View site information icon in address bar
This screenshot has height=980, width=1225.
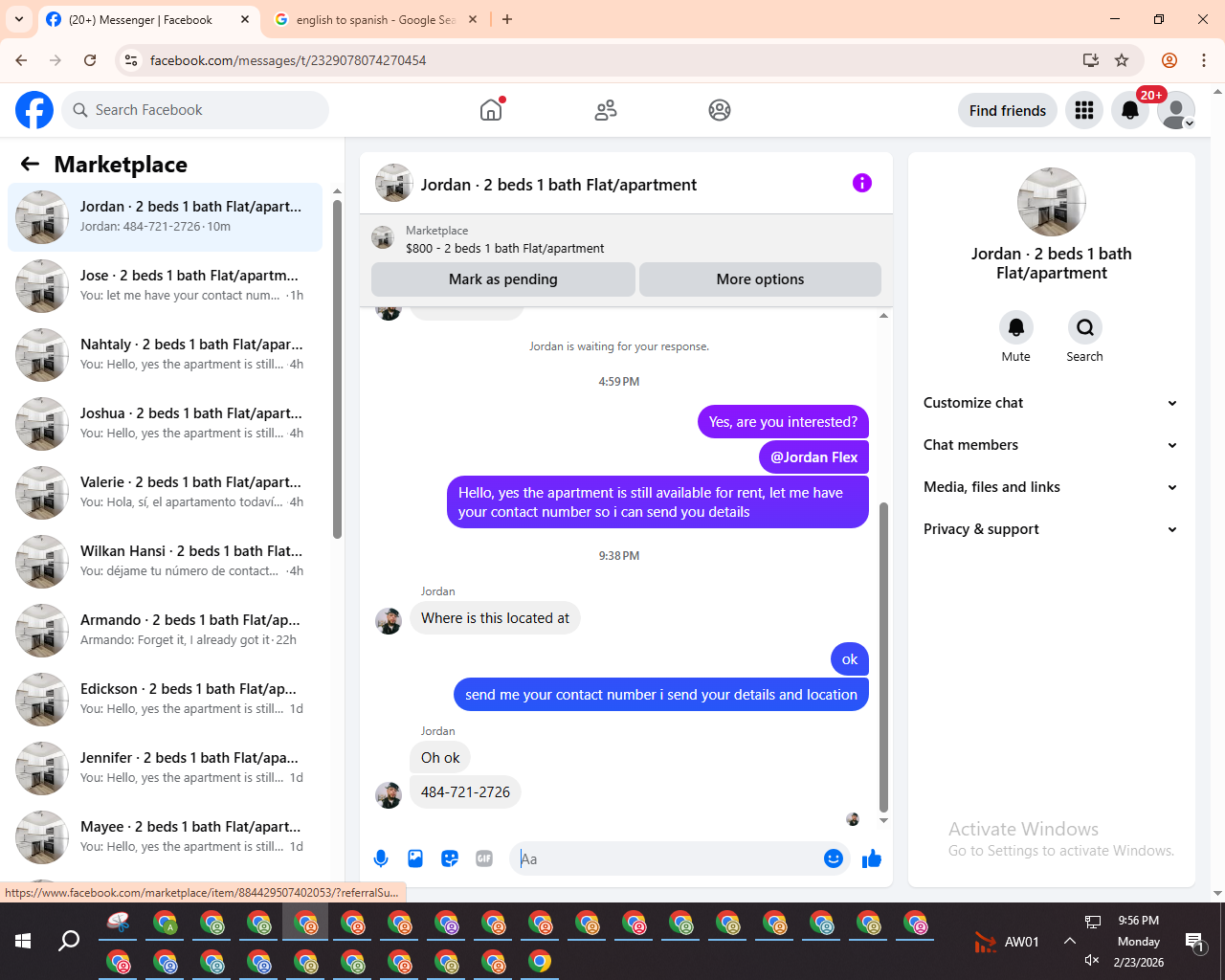click(132, 60)
